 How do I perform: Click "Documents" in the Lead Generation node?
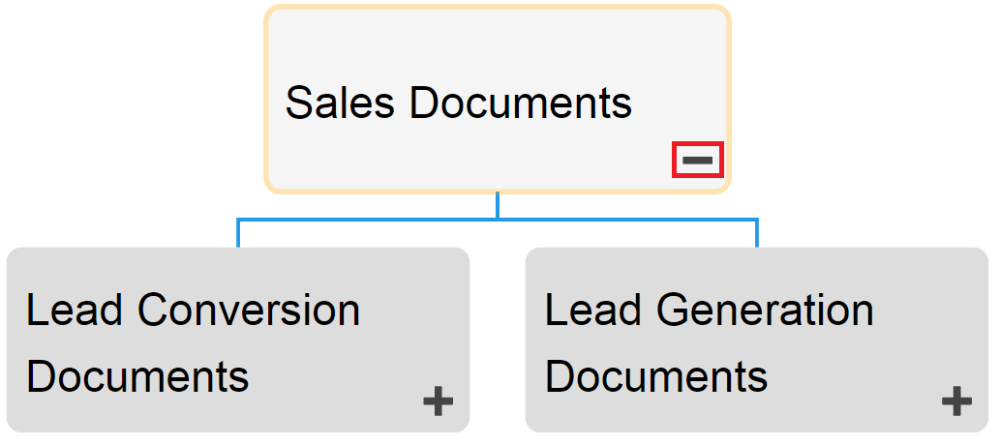[656, 377]
